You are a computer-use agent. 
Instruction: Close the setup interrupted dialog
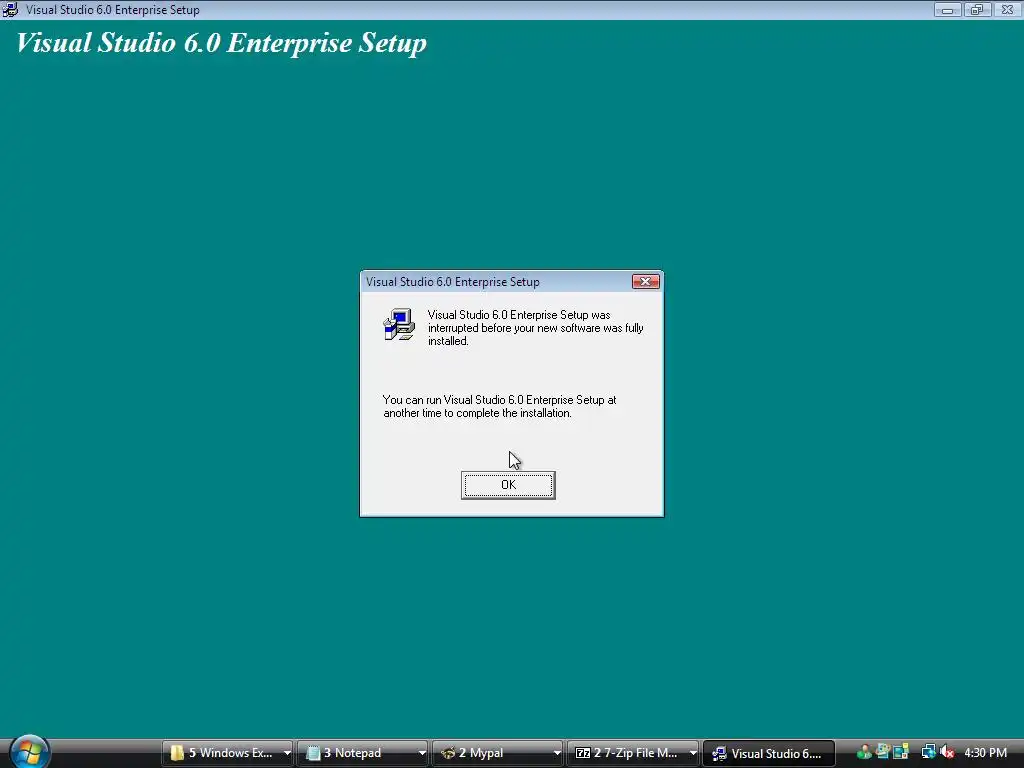[x=645, y=281]
